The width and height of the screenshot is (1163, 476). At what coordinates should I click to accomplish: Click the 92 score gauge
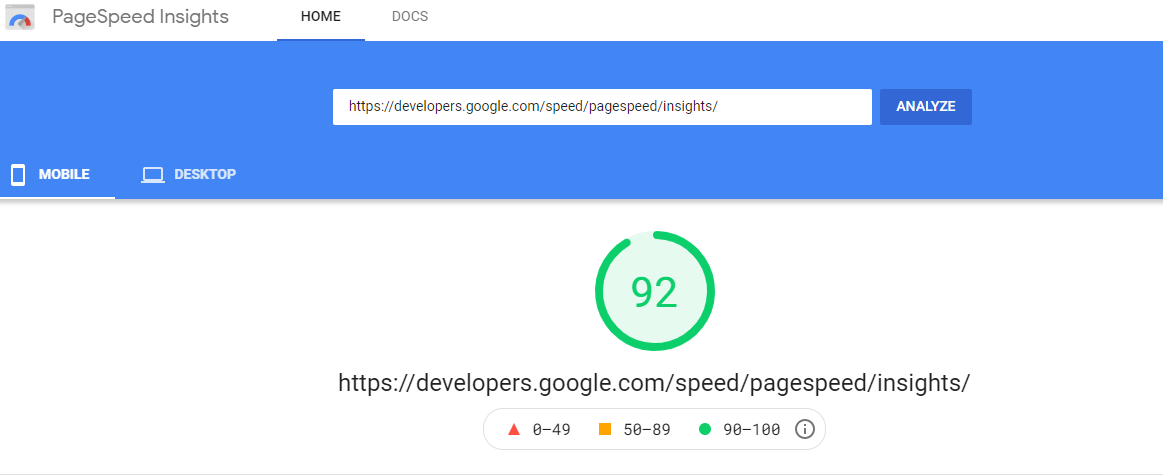[x=655, y=291]
